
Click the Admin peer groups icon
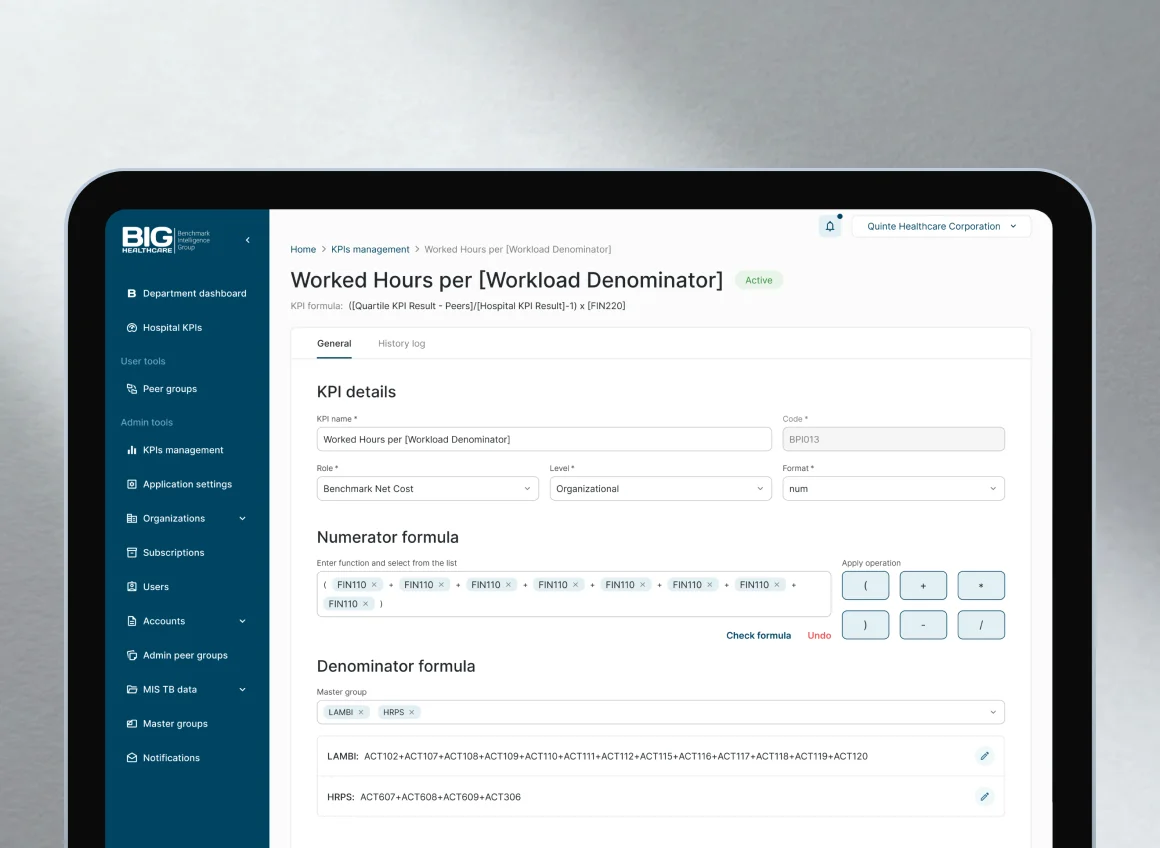click(132, 655)
